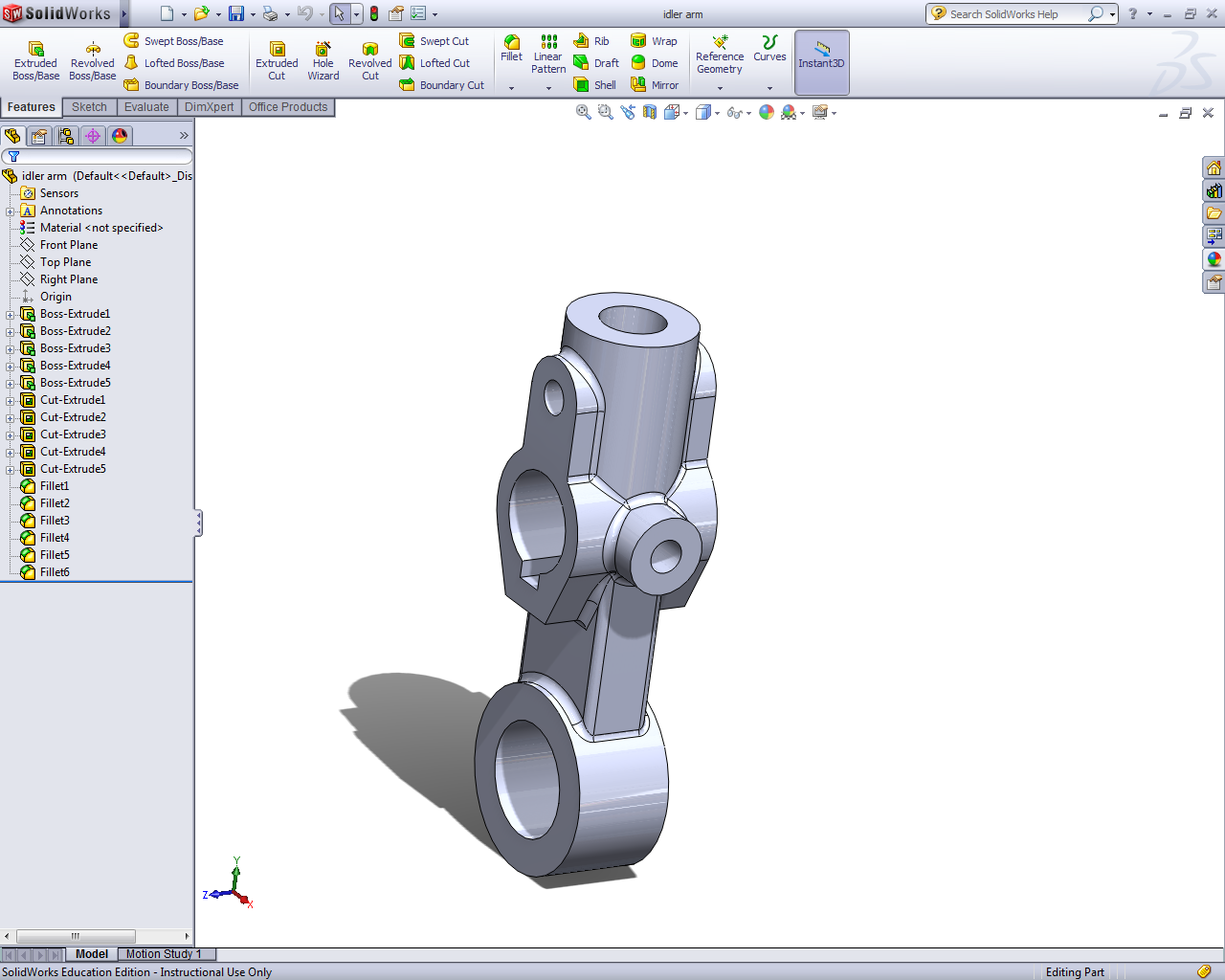
Task: Open the Evaluate tab
Action: pos(146,107)
